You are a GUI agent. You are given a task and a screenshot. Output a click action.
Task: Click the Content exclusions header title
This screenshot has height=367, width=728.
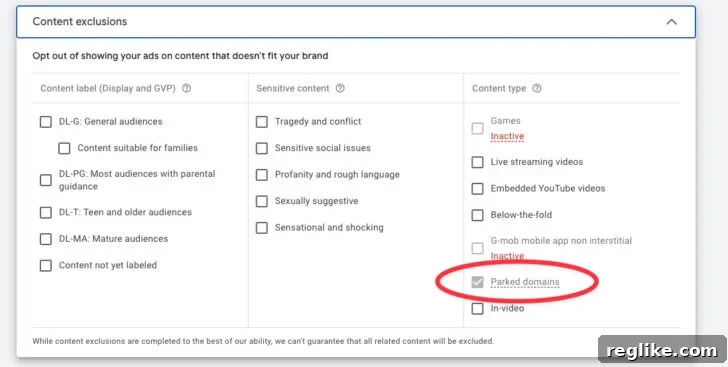pyautogui.click(x=80, y=21)
